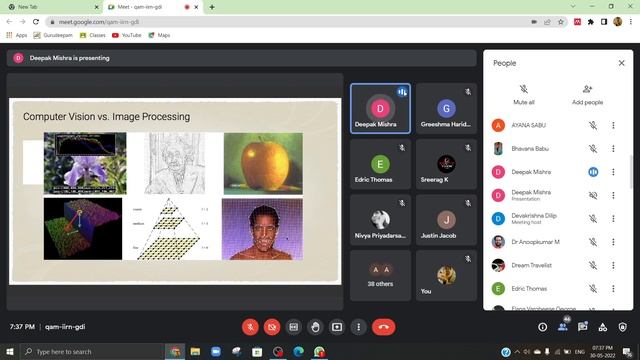Image resolution: width=640 pixels, height=360 pixels.
Task: Open Apps bookmark shortcut
Action: pos(17,35)
